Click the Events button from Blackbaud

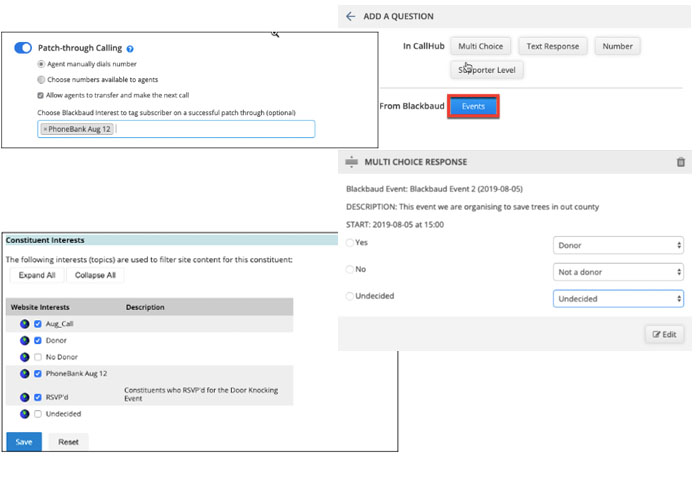473,106
